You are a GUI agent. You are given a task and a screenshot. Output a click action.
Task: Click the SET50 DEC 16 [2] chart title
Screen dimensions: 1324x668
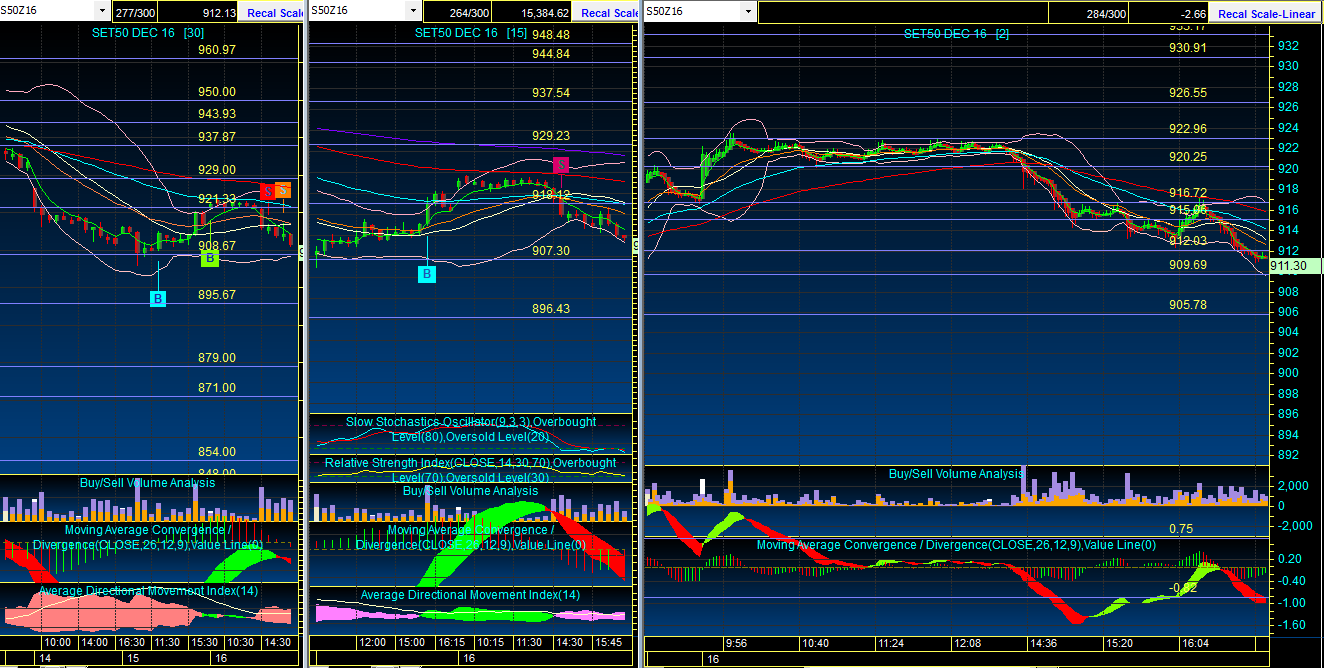pyautogui.click(x=956, y=33)
